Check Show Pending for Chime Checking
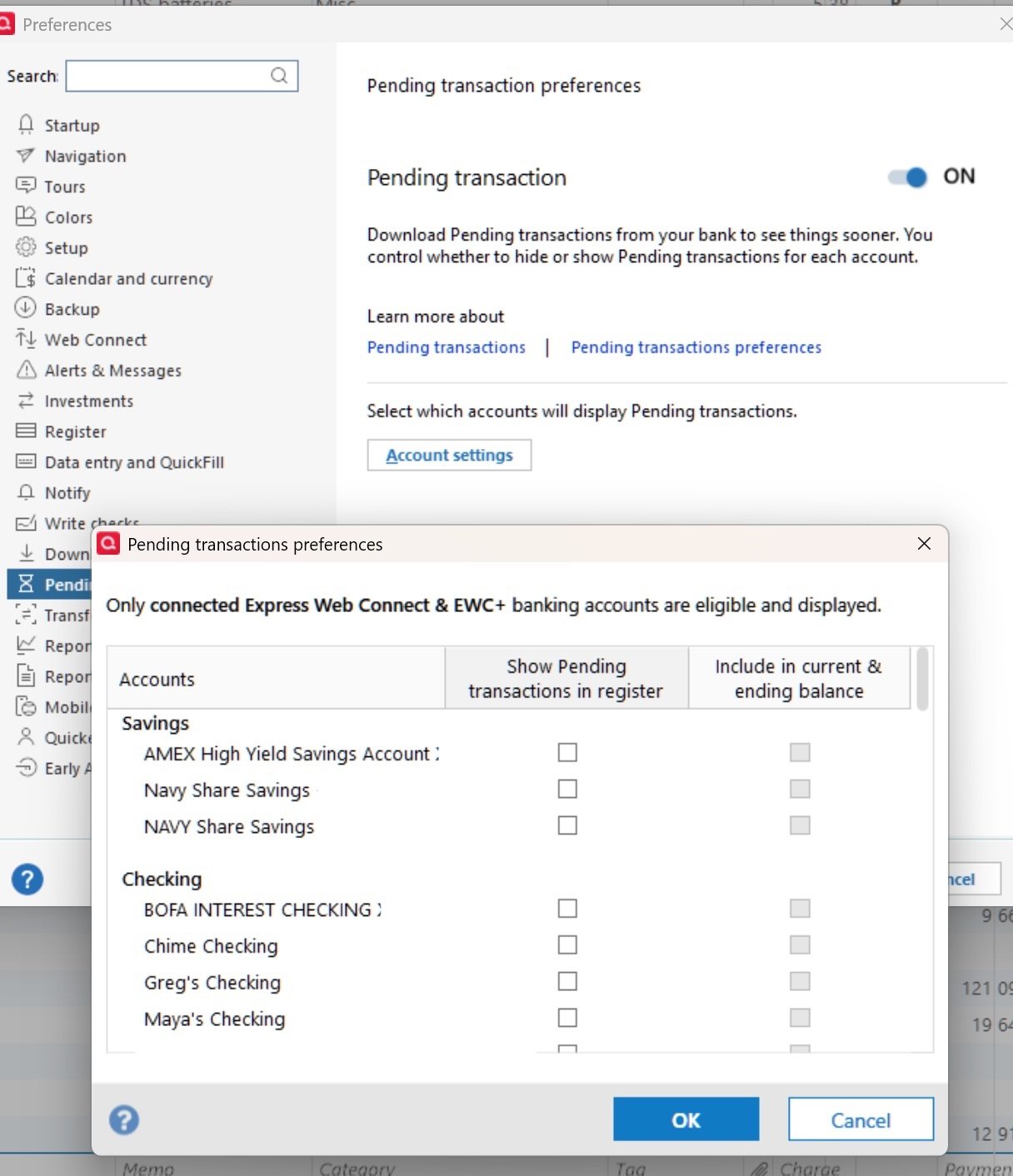The height and width of the screenshot is (1176, 1013). coord(567,944)
